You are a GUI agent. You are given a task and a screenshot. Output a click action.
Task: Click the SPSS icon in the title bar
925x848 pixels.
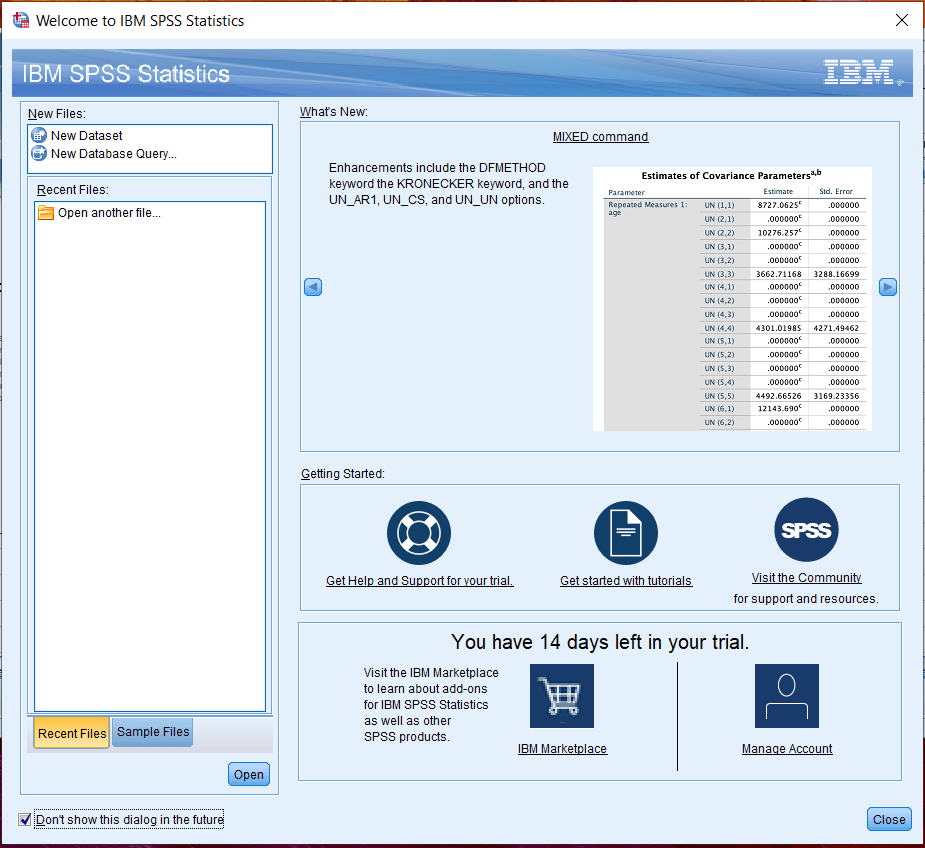click(20, 19)
